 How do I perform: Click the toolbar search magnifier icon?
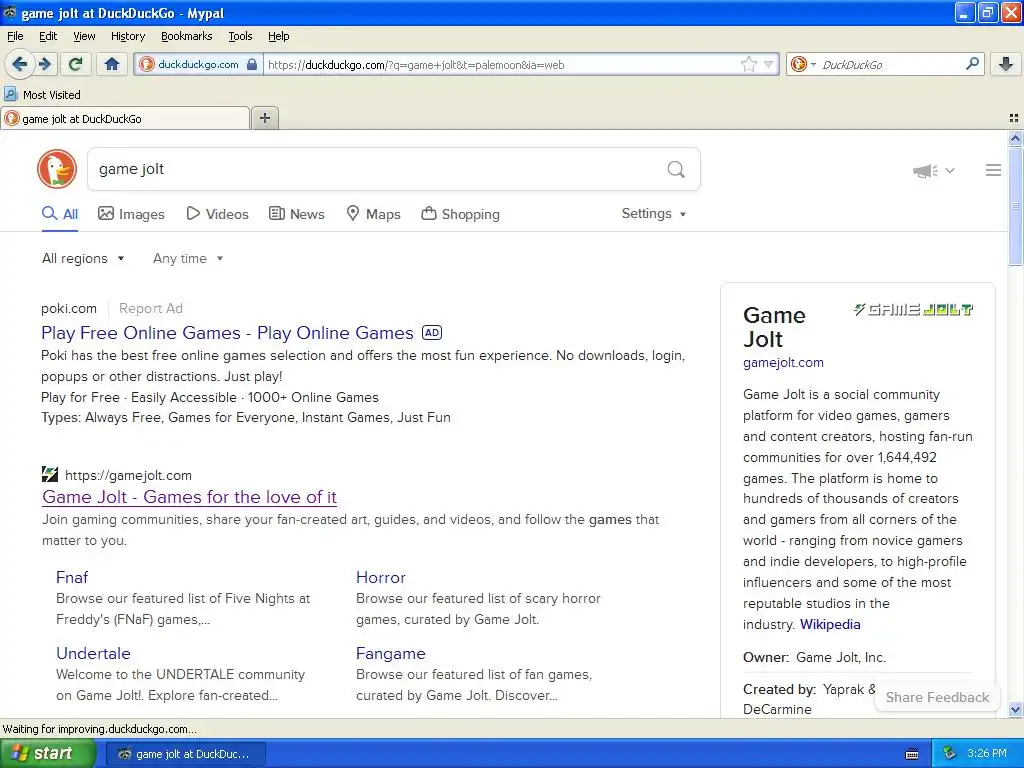coord(972,63)
